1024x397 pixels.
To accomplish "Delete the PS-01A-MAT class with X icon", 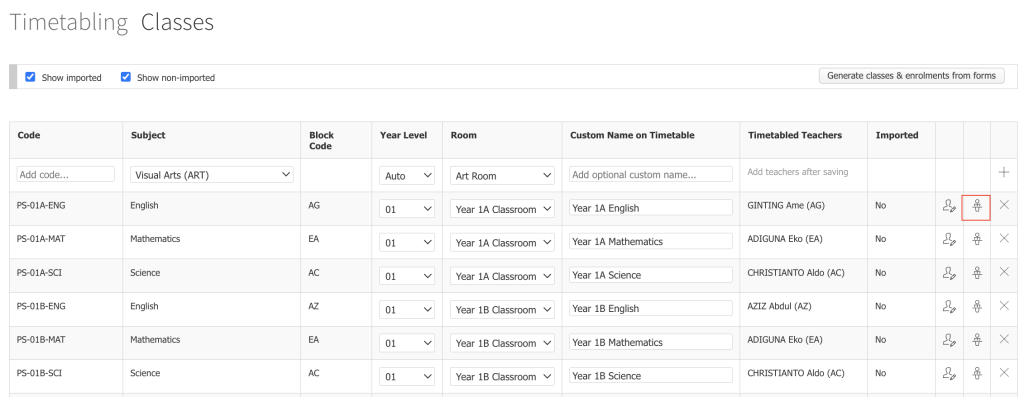I will [1004, 238].
